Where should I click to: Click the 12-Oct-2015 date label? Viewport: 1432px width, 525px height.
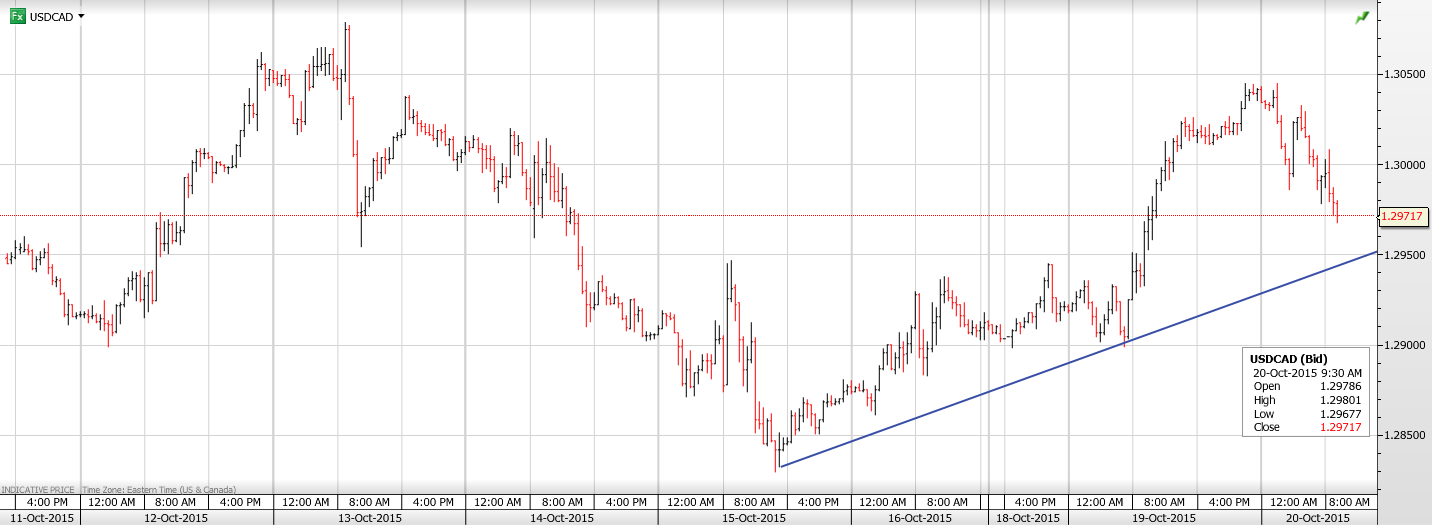(x=176, y=518)
